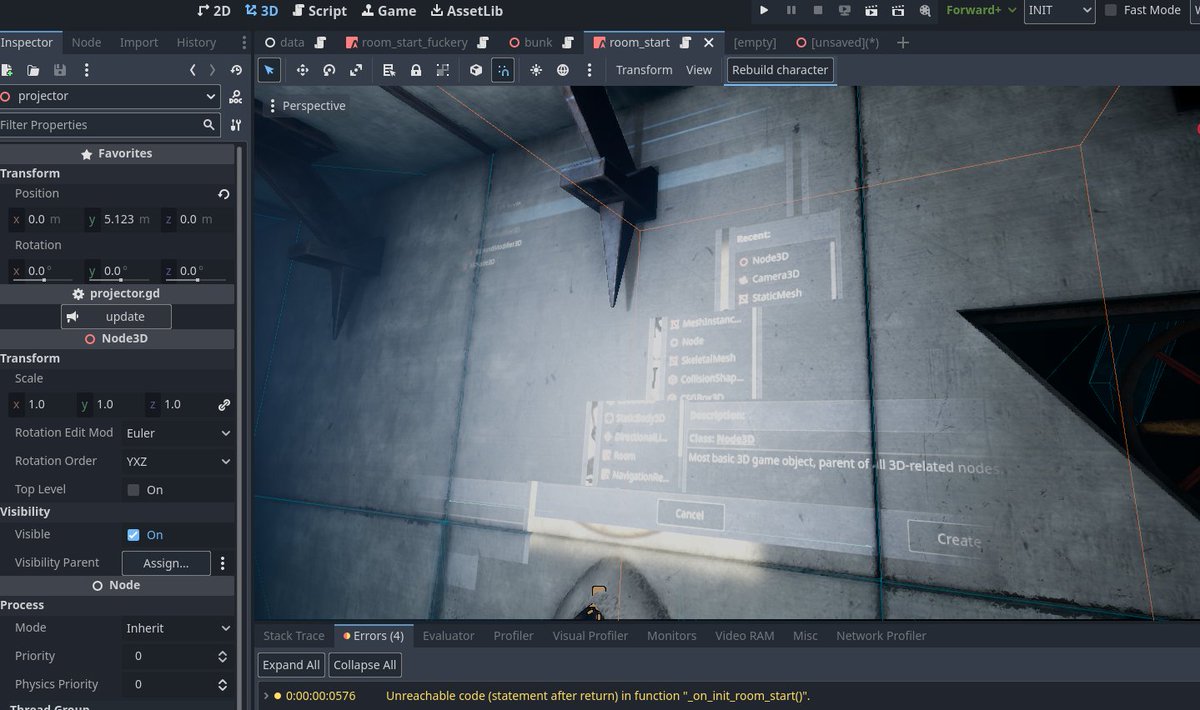
Task: Click the Remote Debug monitor icon
Action: pos(845,10)
